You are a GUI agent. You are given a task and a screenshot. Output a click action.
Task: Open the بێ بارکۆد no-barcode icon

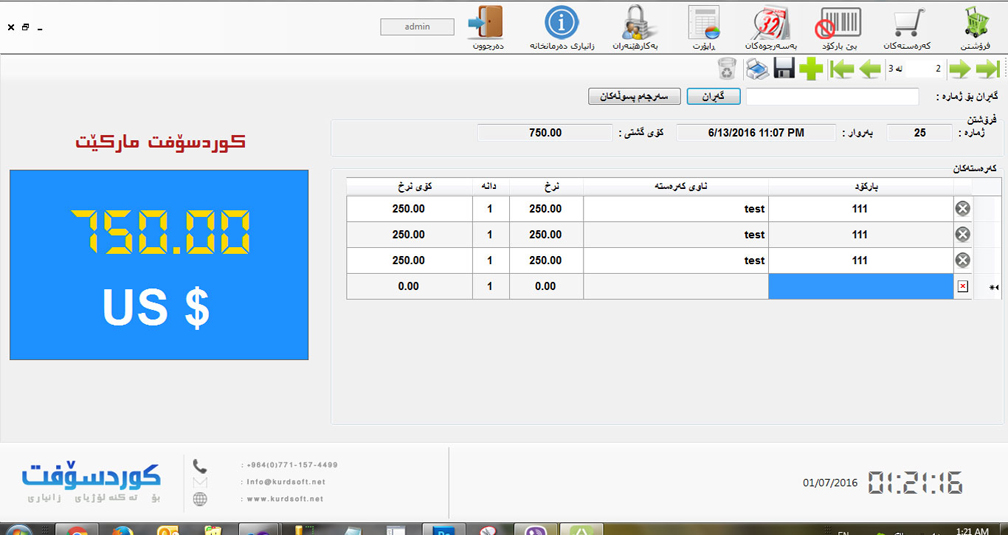[x=838, y=23]
